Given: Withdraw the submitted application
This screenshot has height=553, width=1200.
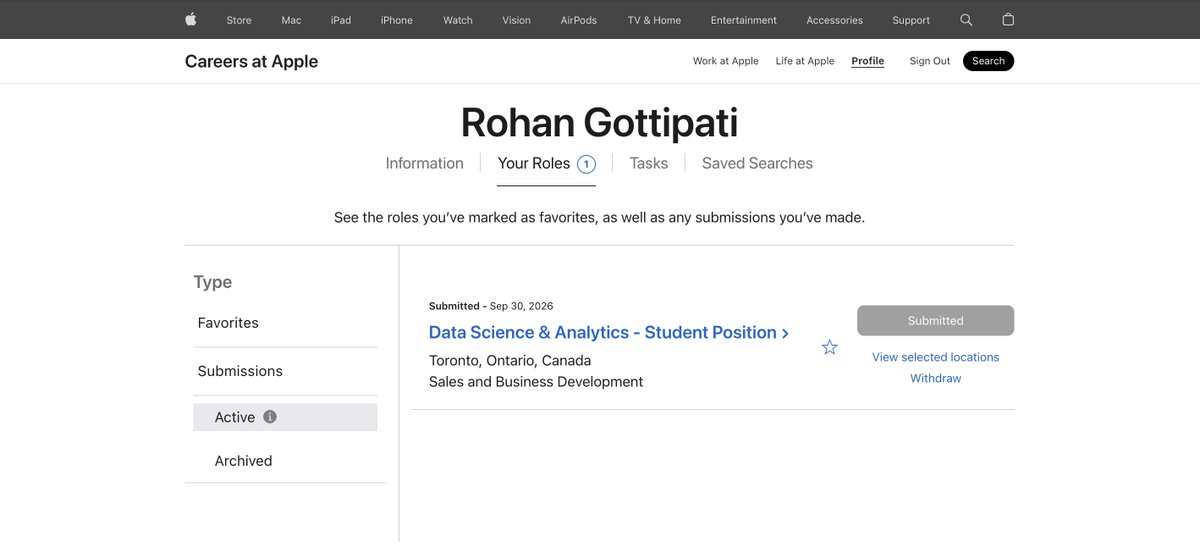Looking at the screenshot, I should pos(935,378).
